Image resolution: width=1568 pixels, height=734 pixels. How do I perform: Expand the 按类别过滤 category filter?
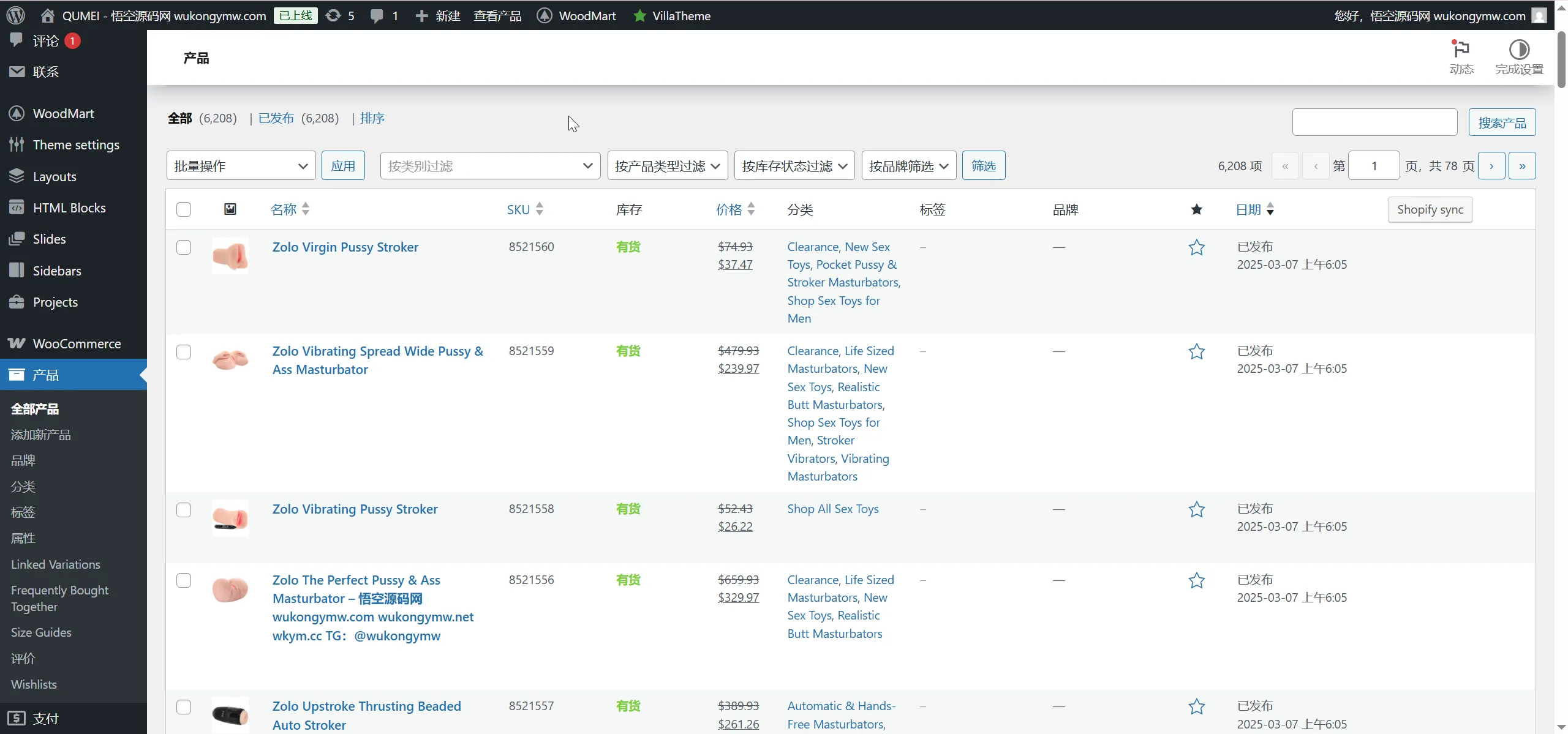tap(490, 166)
